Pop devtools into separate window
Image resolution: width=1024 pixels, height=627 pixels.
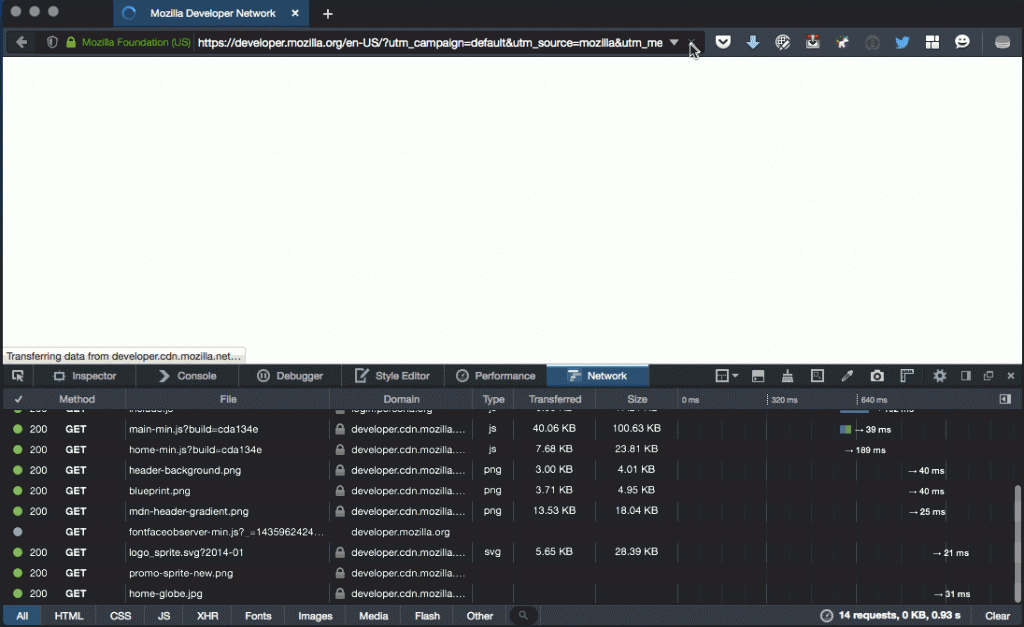pos(988,376)
